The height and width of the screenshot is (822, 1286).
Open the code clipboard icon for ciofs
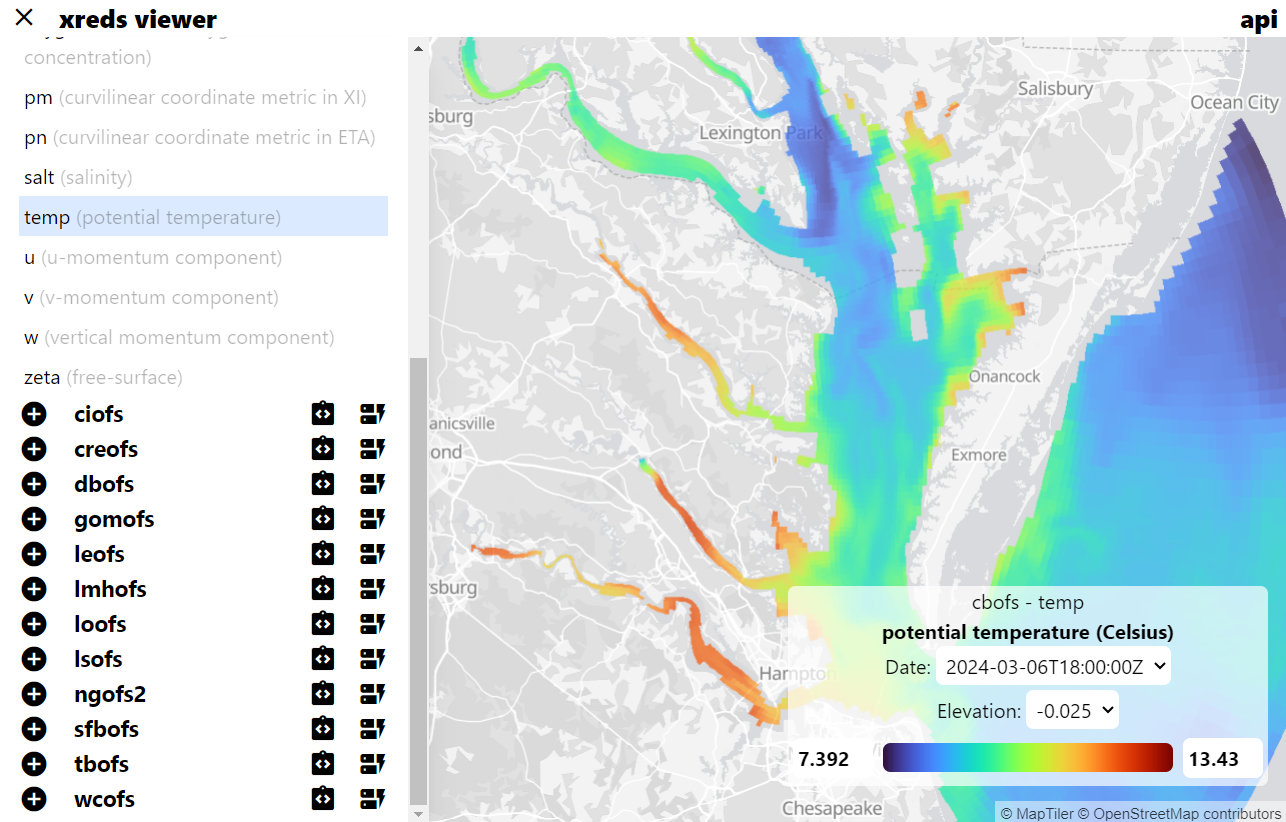(322, 414)
